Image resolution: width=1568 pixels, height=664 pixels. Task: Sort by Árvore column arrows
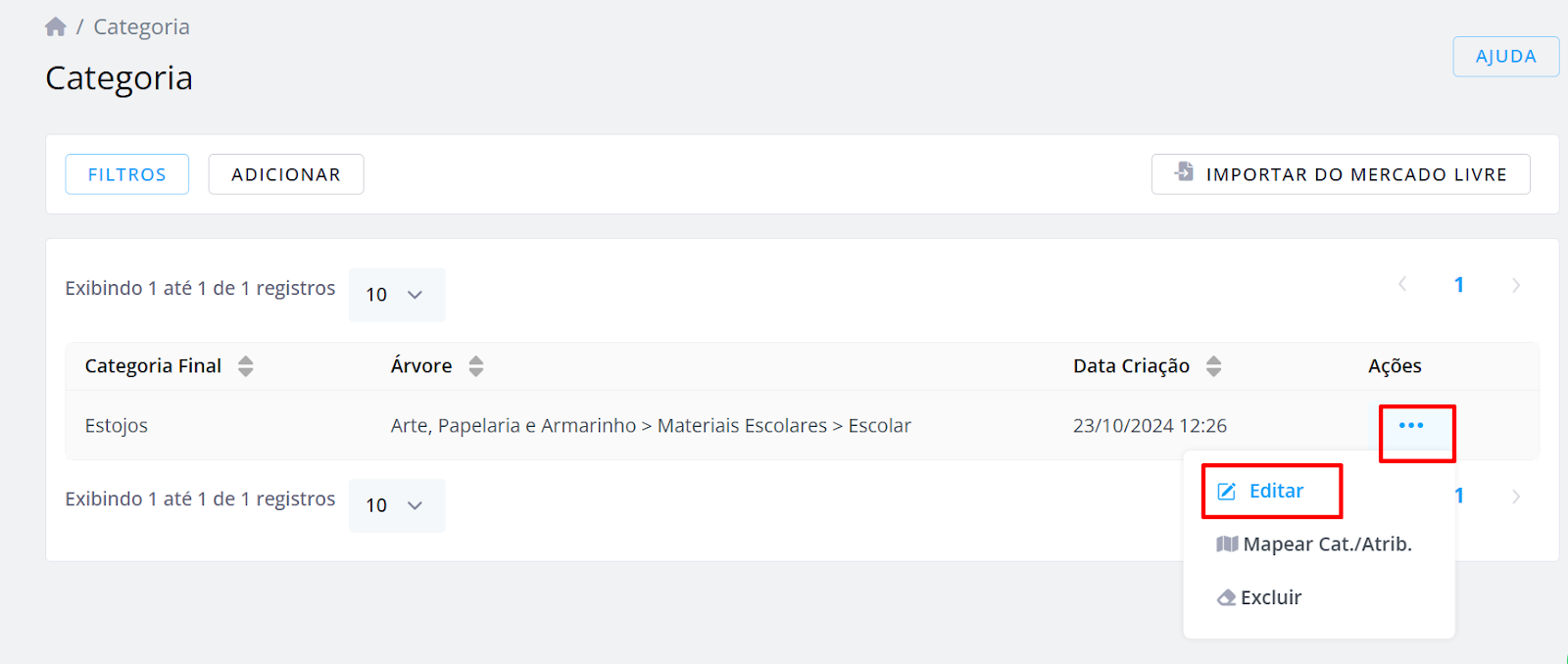click(x=476, y=366)
